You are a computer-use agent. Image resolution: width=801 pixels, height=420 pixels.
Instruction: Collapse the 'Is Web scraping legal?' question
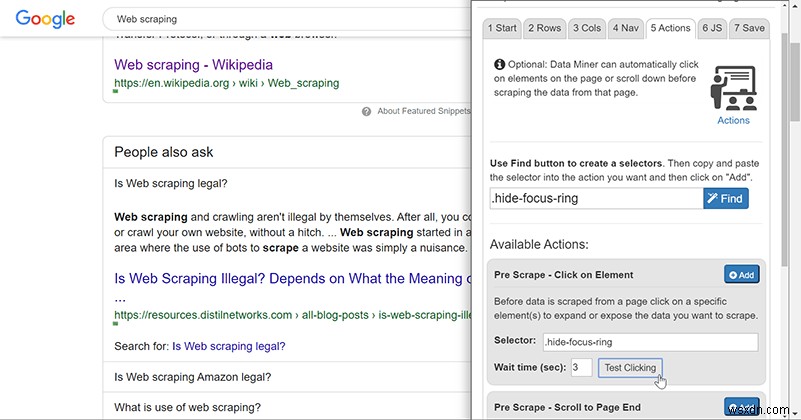(x=171, y=183)
